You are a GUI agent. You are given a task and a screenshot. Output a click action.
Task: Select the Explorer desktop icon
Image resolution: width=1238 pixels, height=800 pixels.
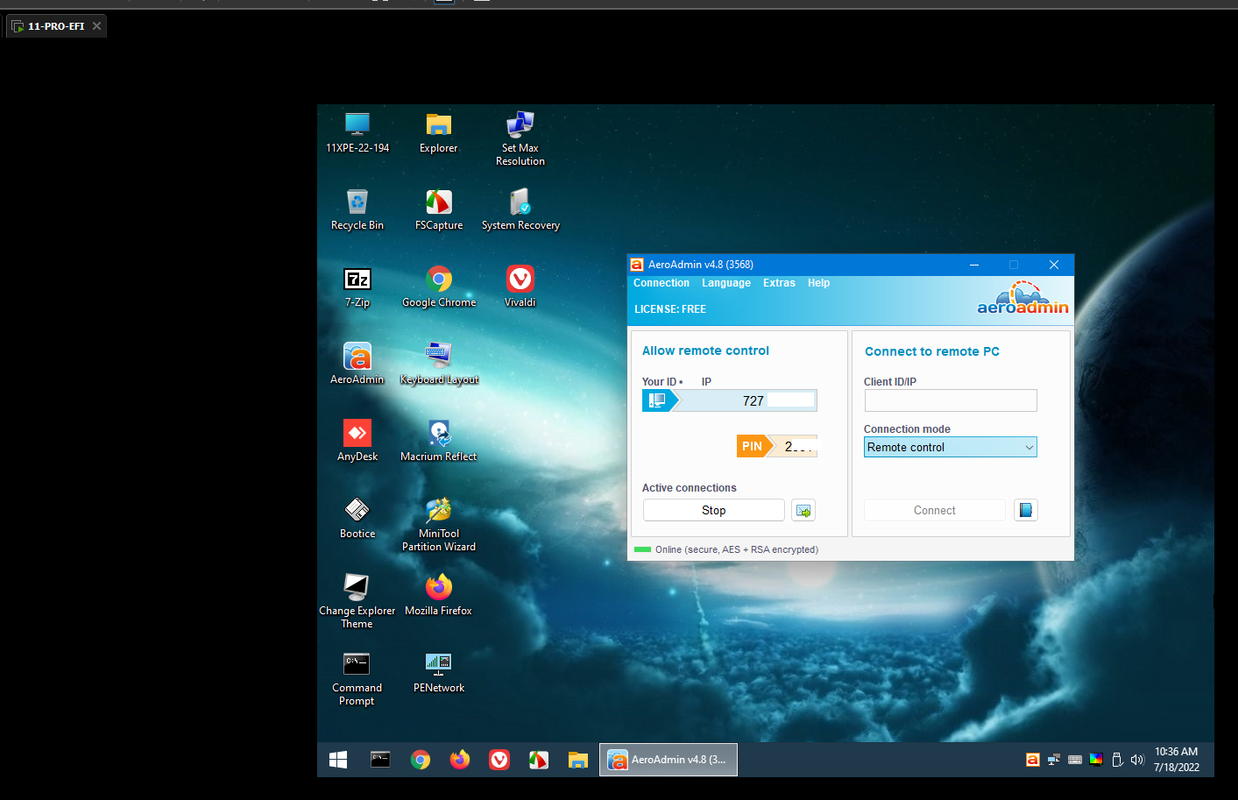pyautogui.click(x=438, y=133)
